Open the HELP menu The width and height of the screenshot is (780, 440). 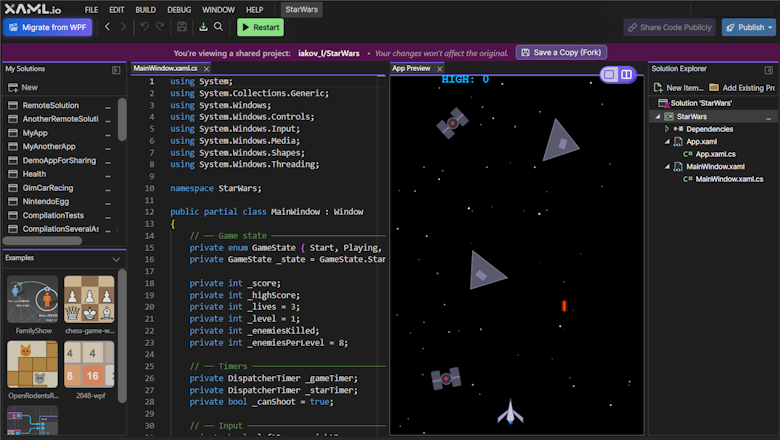(x=254, y=9)
